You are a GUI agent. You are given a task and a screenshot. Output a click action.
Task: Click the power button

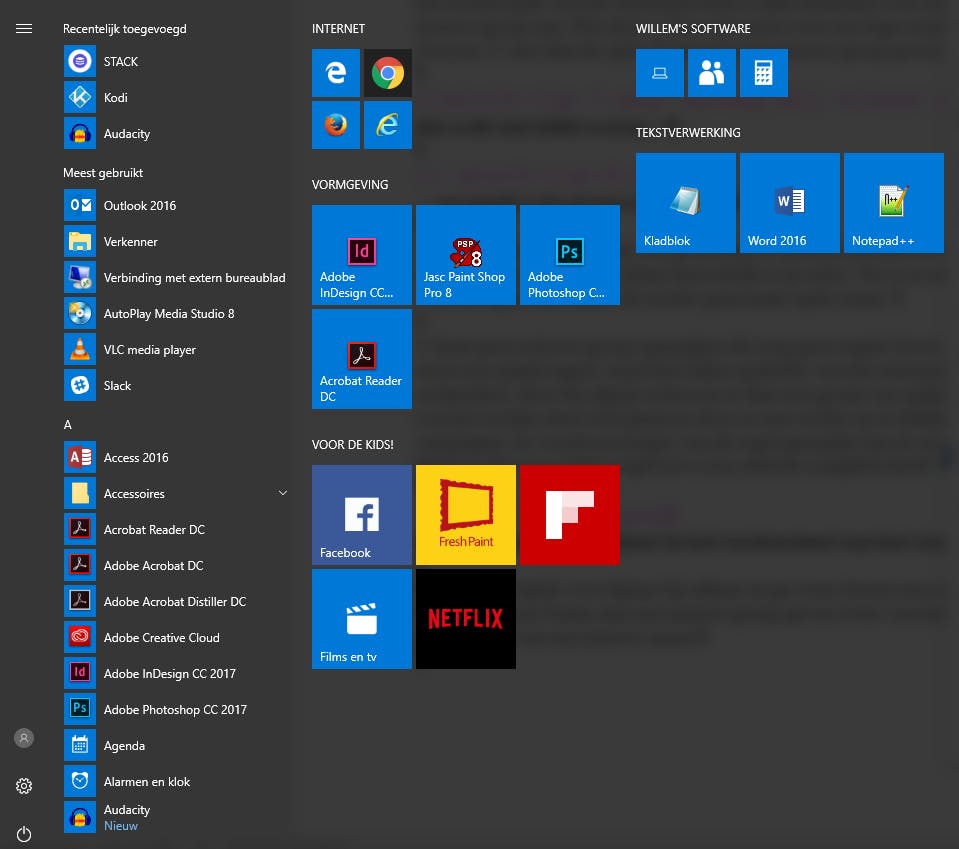(24, 834)
